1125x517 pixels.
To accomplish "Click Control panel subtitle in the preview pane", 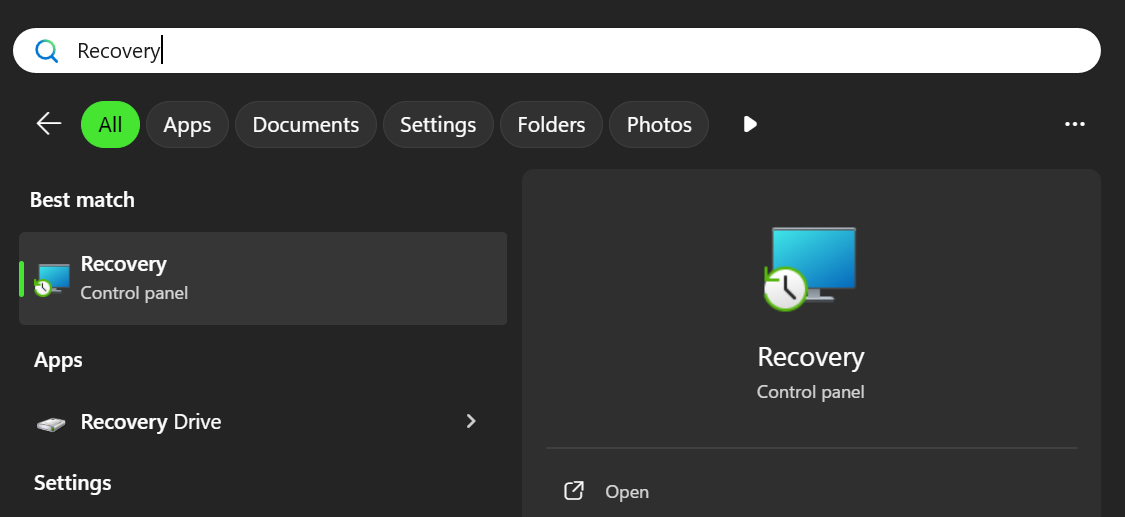I will tap(811, 392).
